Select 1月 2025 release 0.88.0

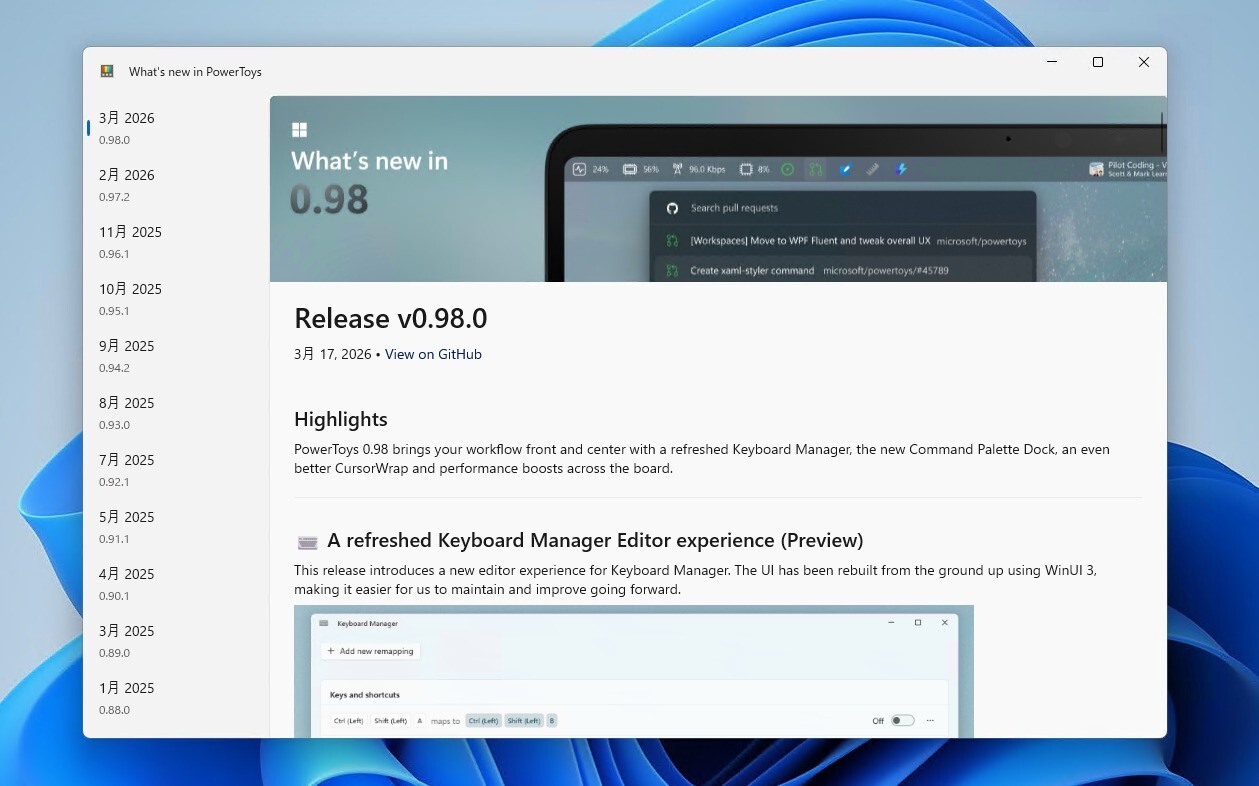[x=176, y=698]
